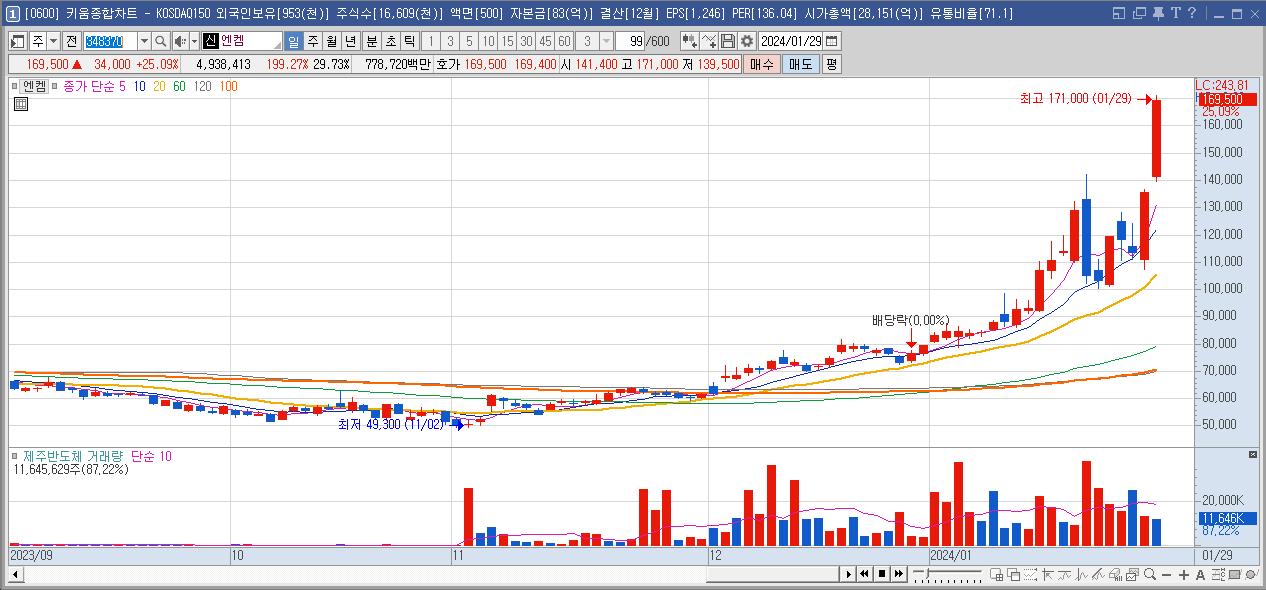Toggle the small square before 엔켐 legend
The width and height of the screenshot is (1266, 590).
(15, 87)
